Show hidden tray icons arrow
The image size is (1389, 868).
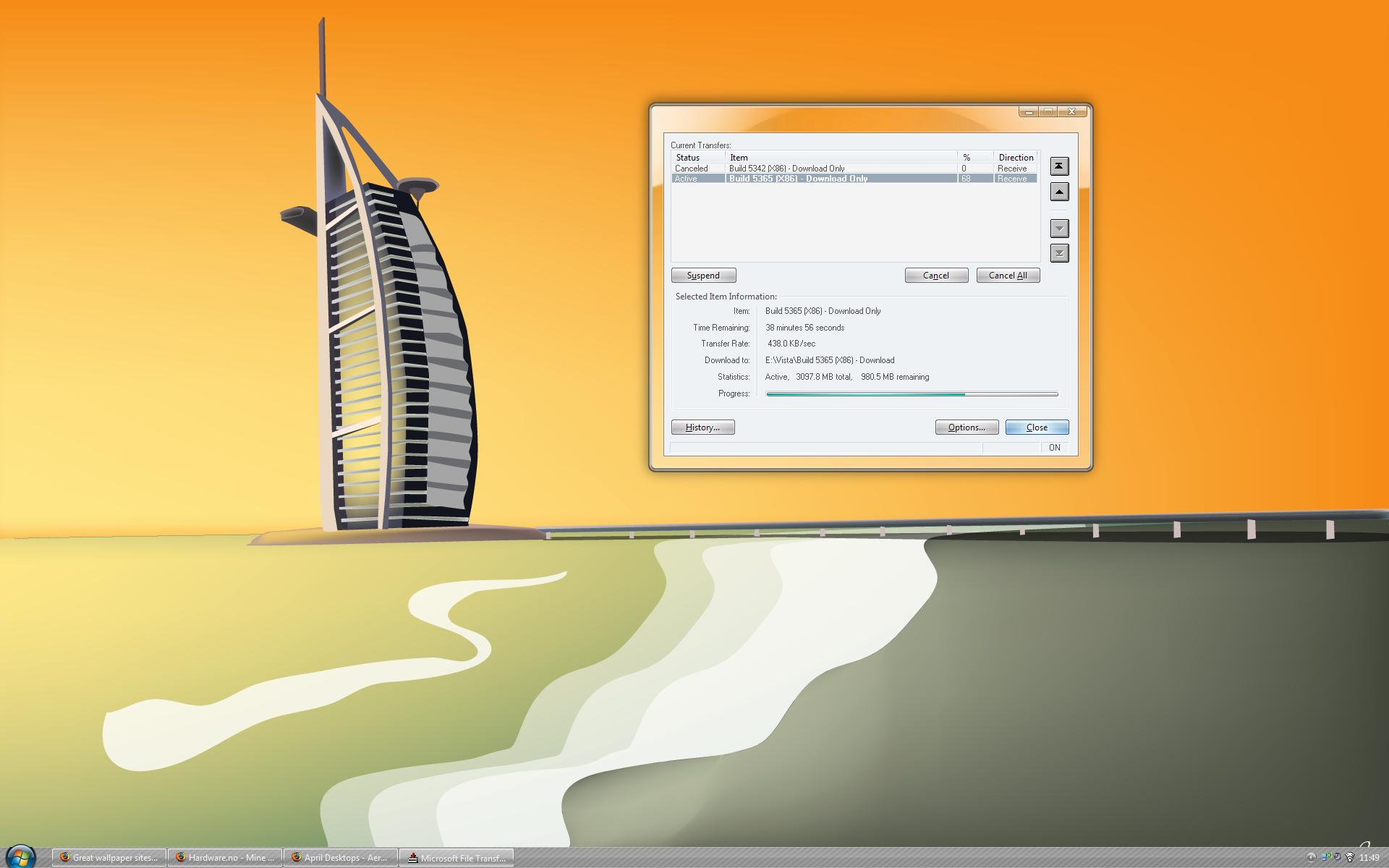coord(1311,858)
